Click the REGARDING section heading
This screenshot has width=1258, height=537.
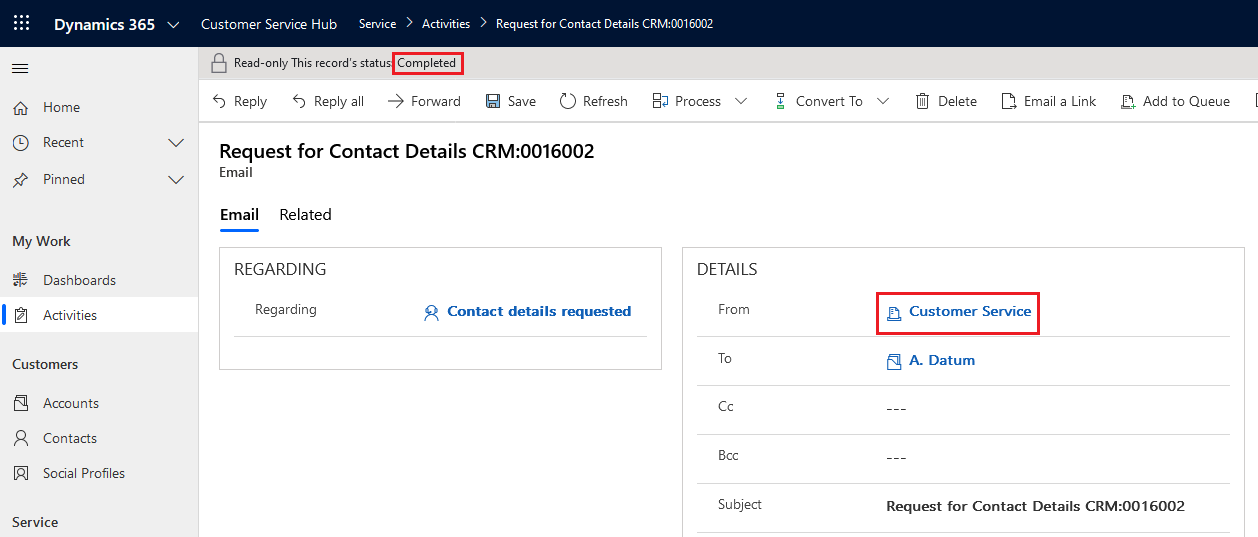click(280, 269)
